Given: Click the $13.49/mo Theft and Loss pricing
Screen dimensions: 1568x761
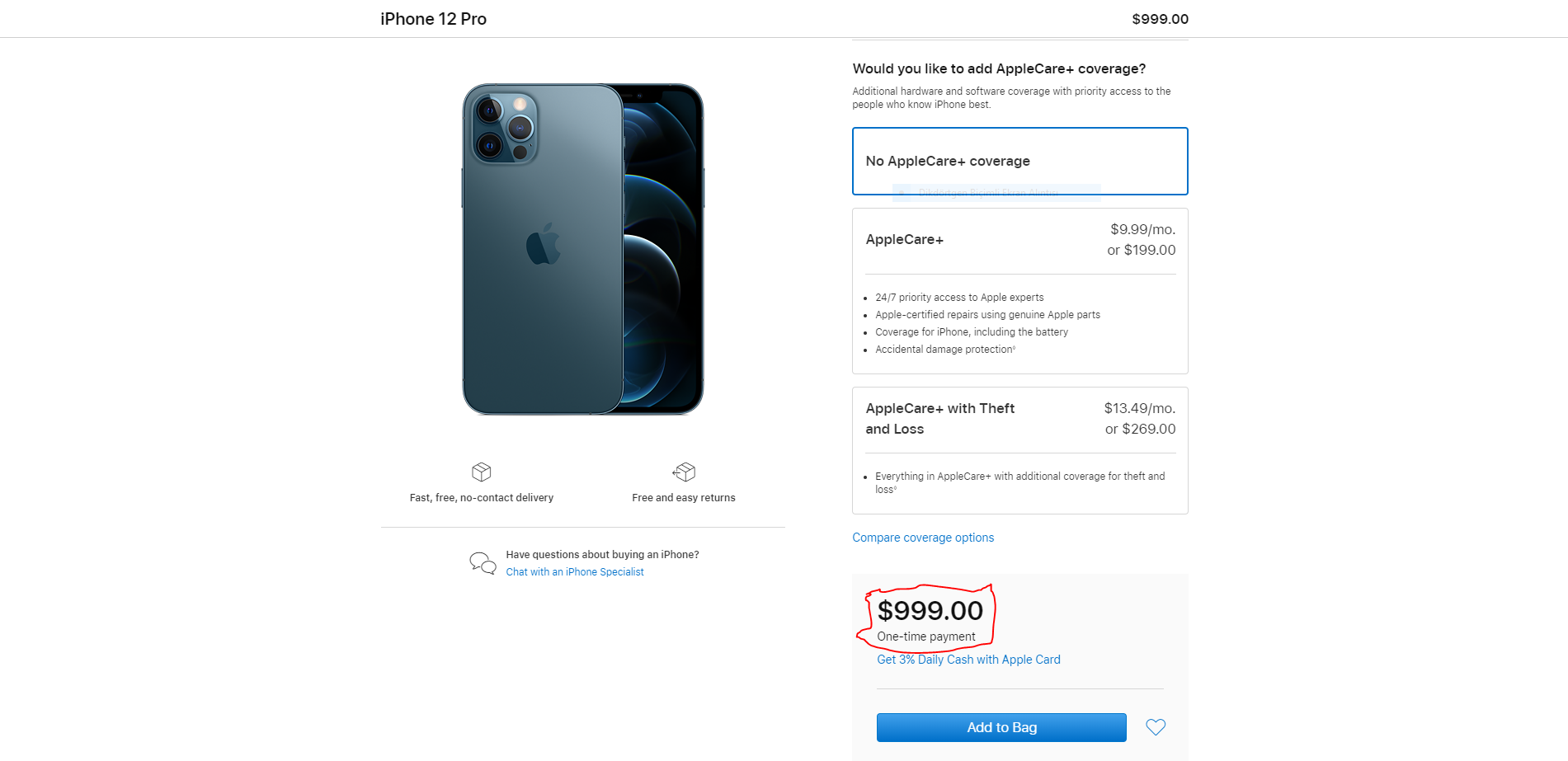Looking at the screenshot, I should click(x=1140, y=408).
